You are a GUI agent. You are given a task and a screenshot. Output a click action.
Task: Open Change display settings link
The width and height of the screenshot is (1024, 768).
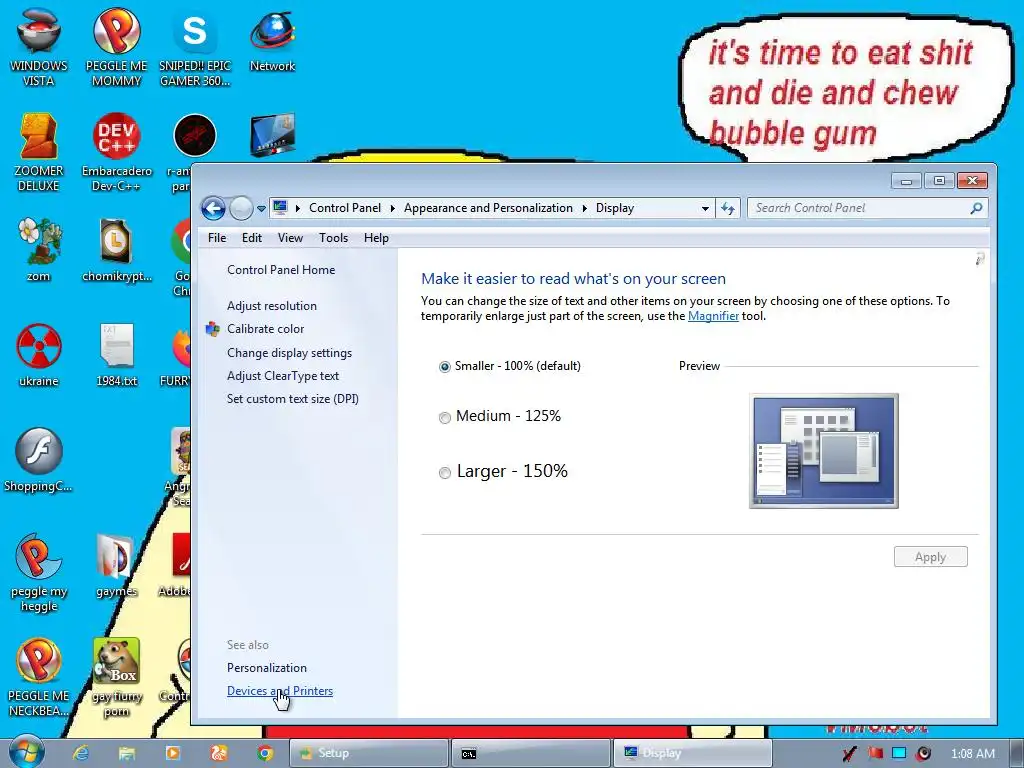289,353
